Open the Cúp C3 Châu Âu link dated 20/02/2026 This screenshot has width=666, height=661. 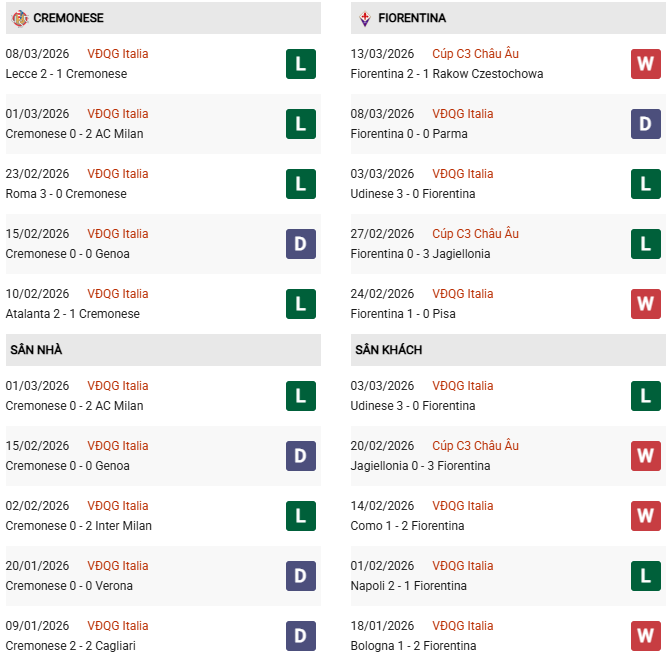[475, 446]
